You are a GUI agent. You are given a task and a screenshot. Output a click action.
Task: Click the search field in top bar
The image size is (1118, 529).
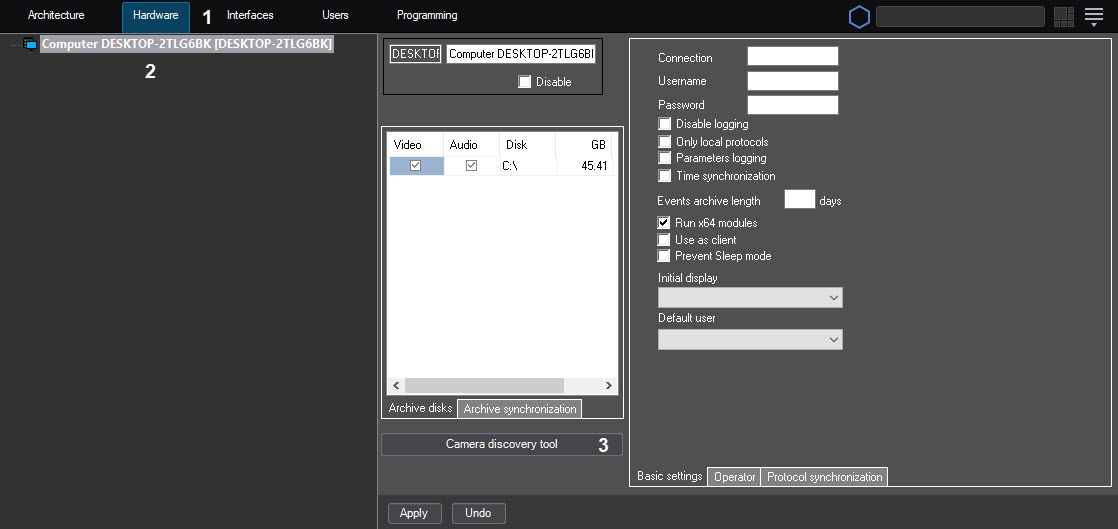point(960,16)
